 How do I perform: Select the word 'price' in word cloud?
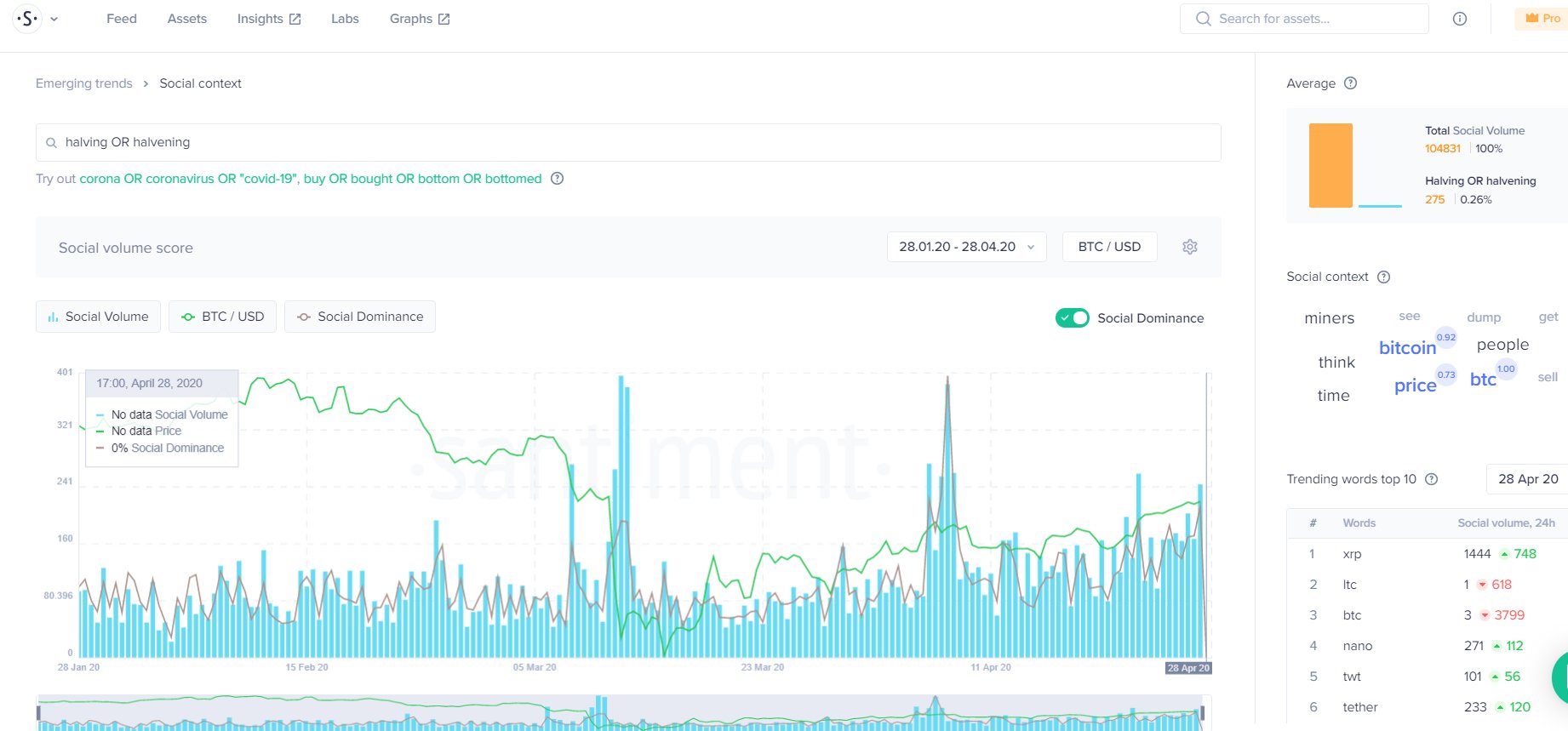[x=1416, y=385]
